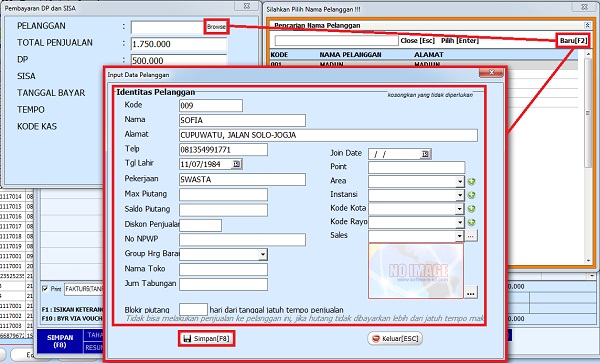The image size is (600, 363).
Task: Click the Nama Toko input field
Action: pos(223,270)
